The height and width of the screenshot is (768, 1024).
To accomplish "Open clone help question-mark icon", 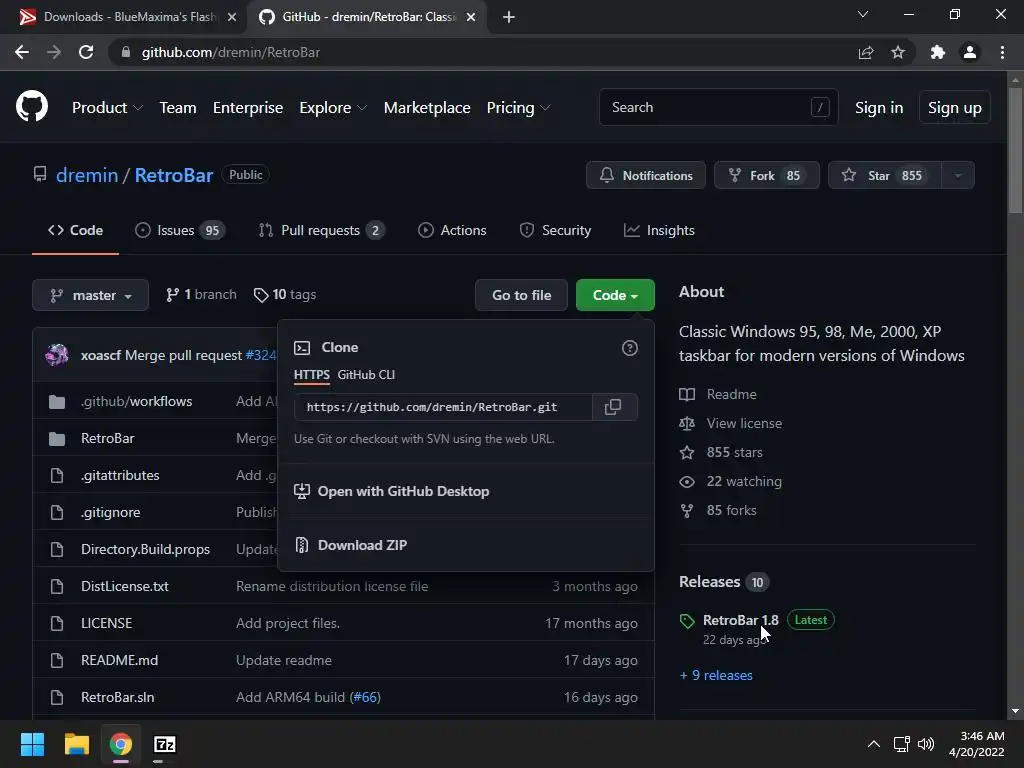I will [630, 348].
